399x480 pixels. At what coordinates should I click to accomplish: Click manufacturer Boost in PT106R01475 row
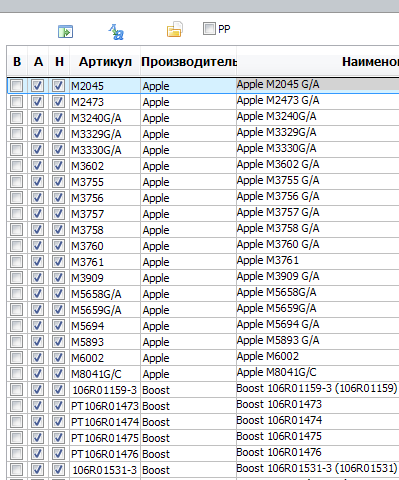(x=188, y=438)
